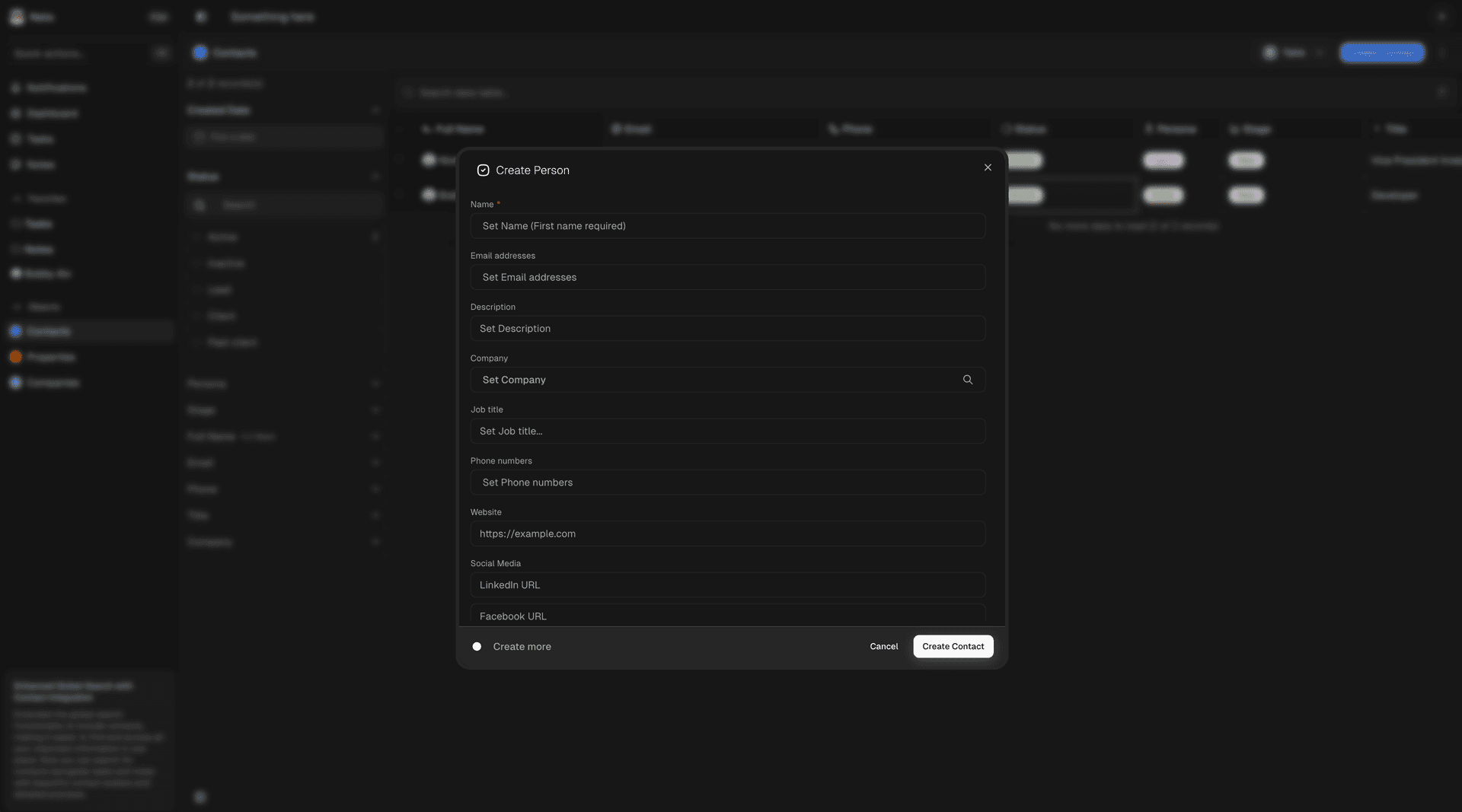Image resolution: width=1462 pixels, height=812 pixels.
Task: Click the Create Contact button
Action: (953, 646)
